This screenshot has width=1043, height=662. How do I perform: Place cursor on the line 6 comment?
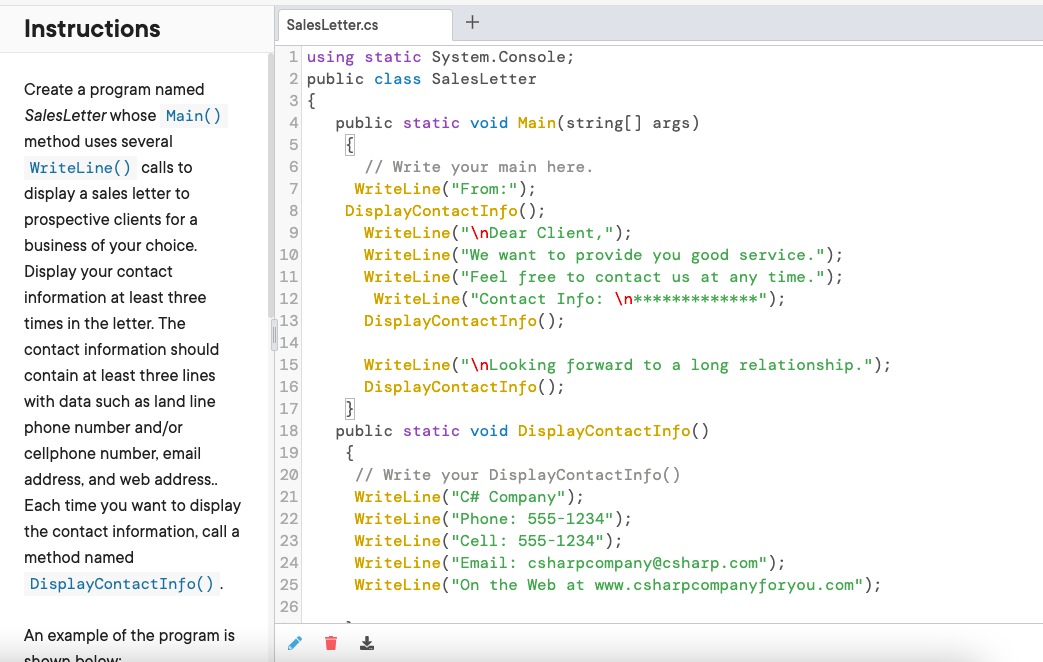click(480, 166)
